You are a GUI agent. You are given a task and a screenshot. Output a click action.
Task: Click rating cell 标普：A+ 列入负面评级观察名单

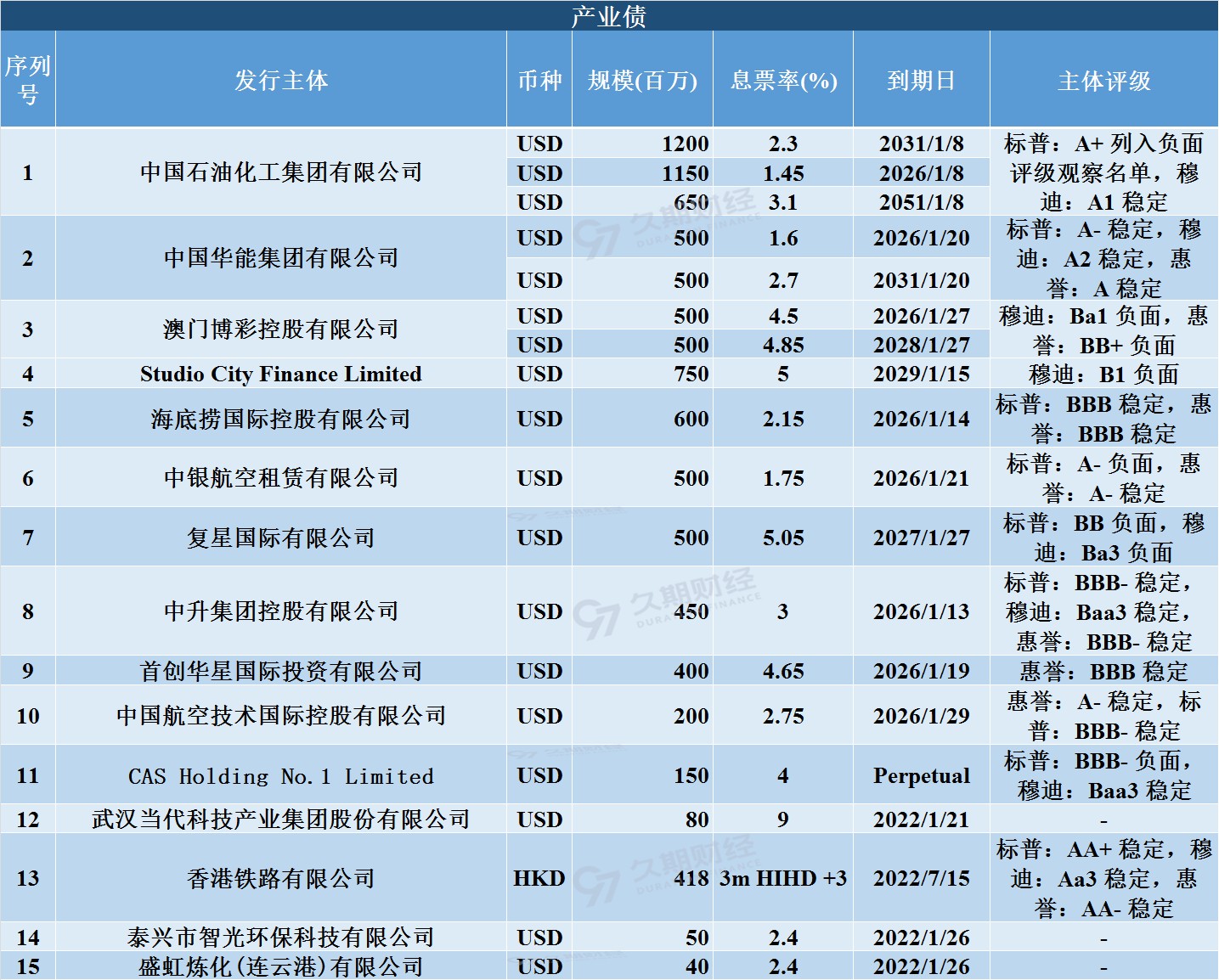(1103, 172)
